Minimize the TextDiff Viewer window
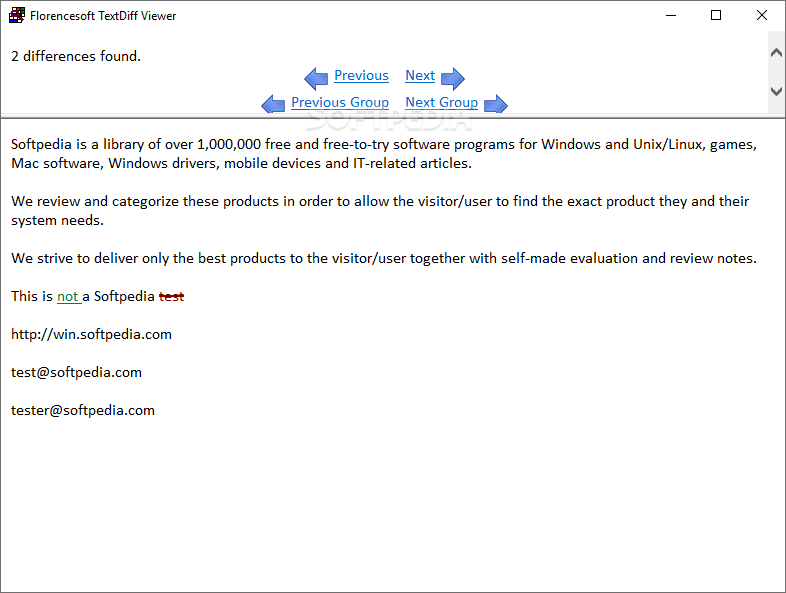 click(671, 16)
